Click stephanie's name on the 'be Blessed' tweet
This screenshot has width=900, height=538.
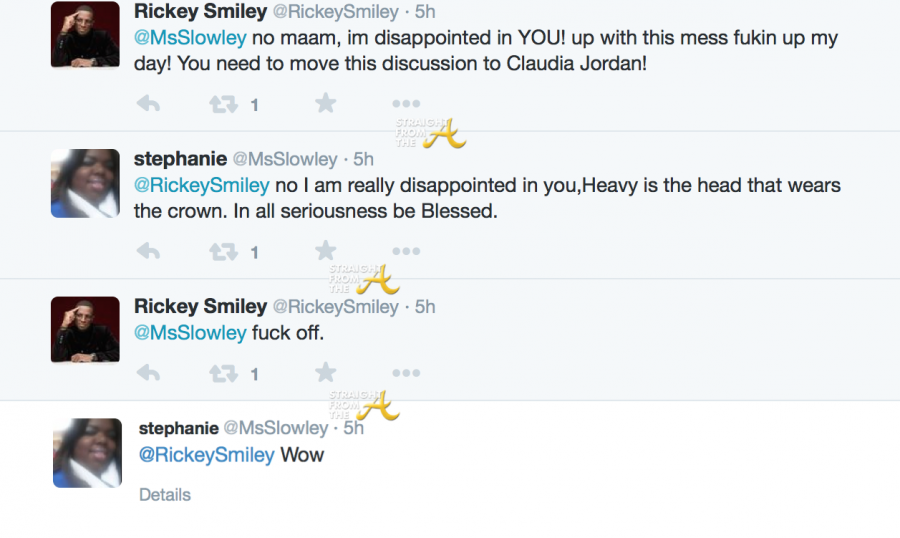(180, 159)
